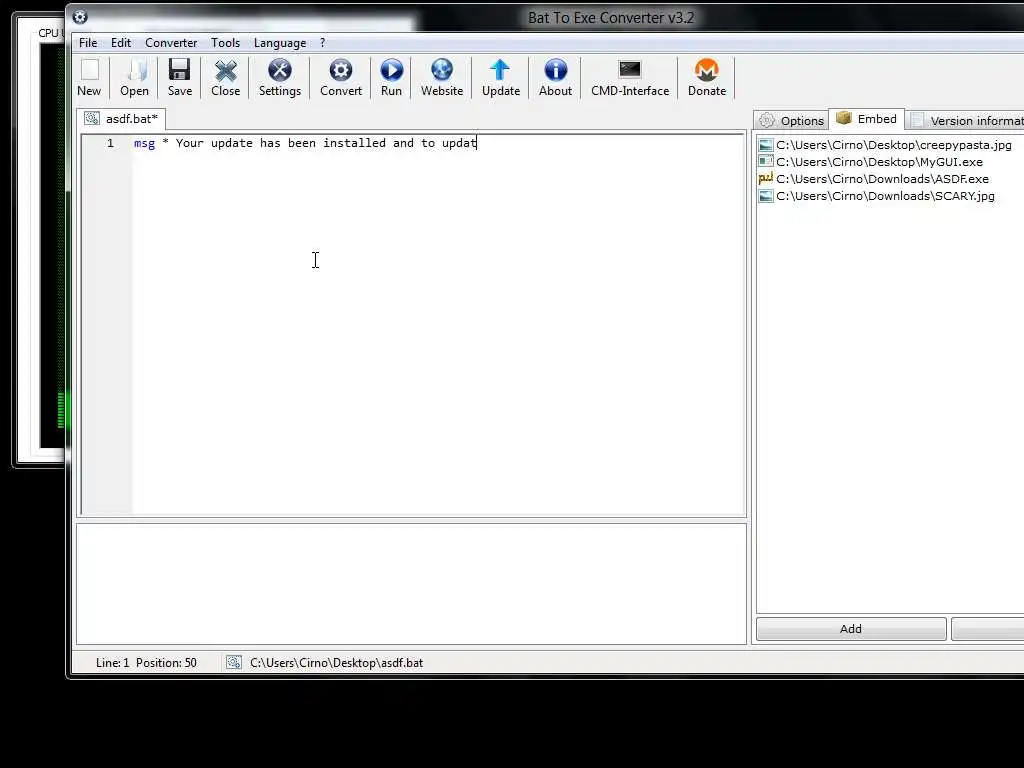Open the Converter menu

tap(171, 42)
